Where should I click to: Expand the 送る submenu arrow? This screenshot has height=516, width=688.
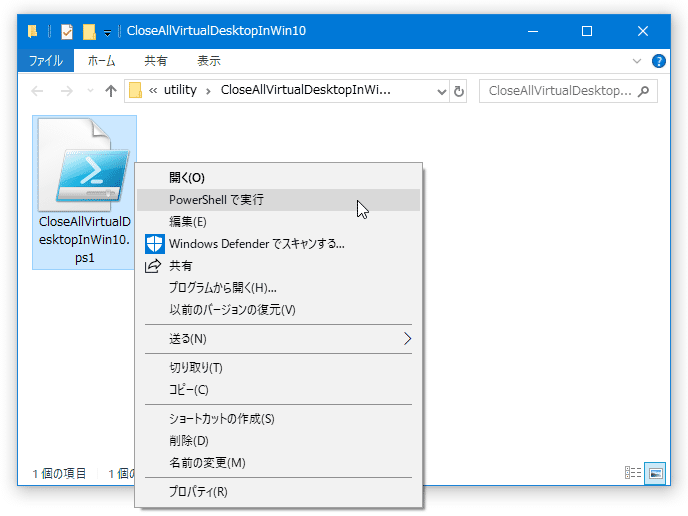(408, 339)
